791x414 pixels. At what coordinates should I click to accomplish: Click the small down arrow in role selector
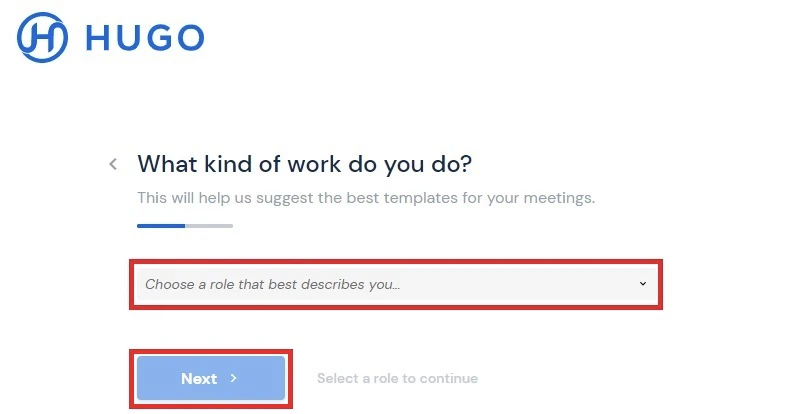(642, 284)
